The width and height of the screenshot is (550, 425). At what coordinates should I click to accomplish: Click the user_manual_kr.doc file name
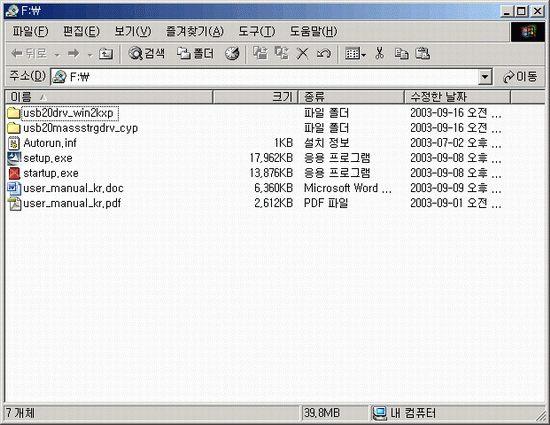point(73,189)
